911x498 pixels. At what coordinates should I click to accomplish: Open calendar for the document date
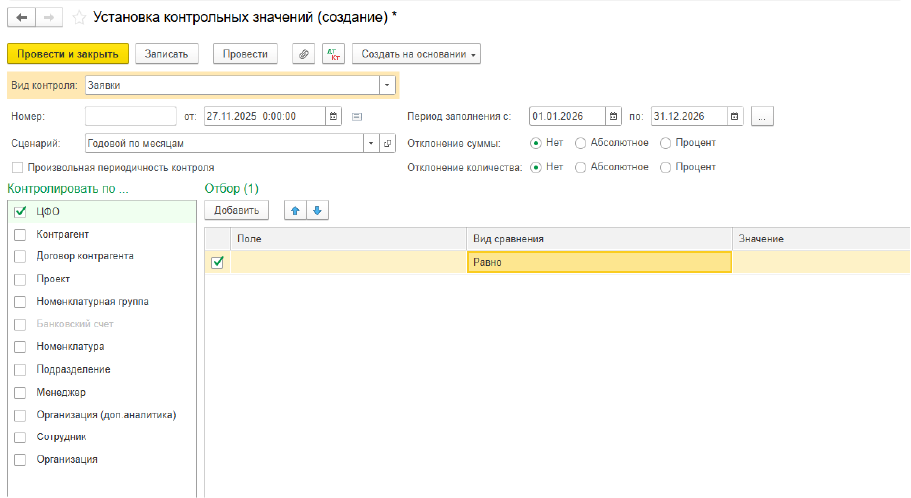click(333, 116)
